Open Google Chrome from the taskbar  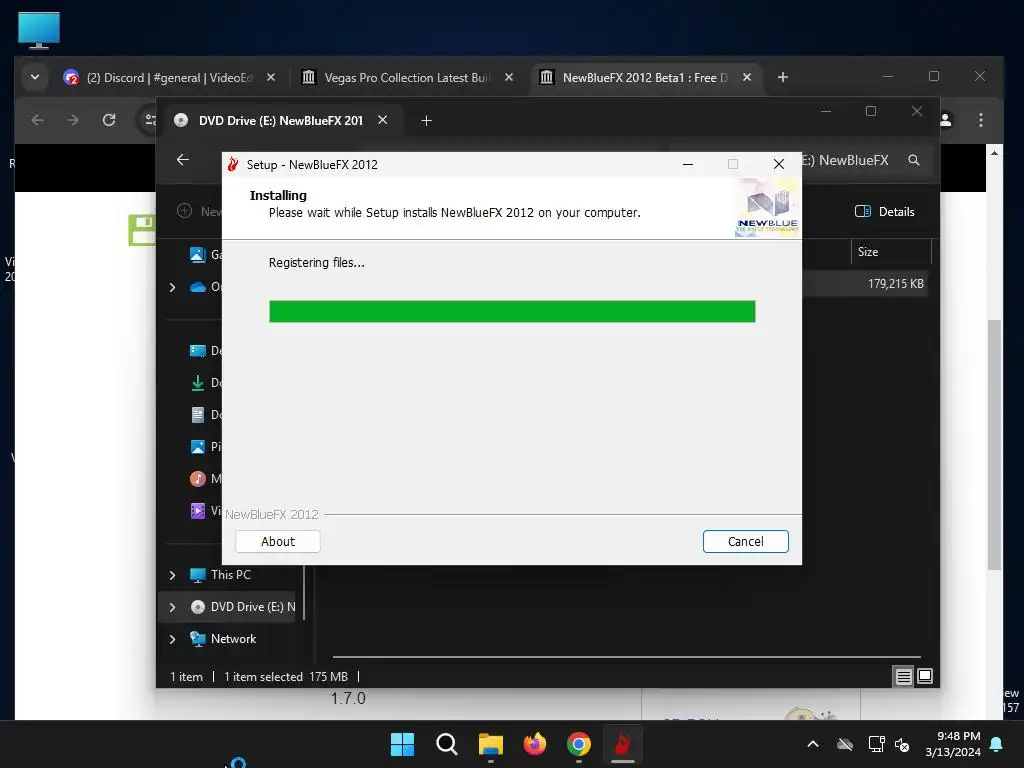[579, 744]
